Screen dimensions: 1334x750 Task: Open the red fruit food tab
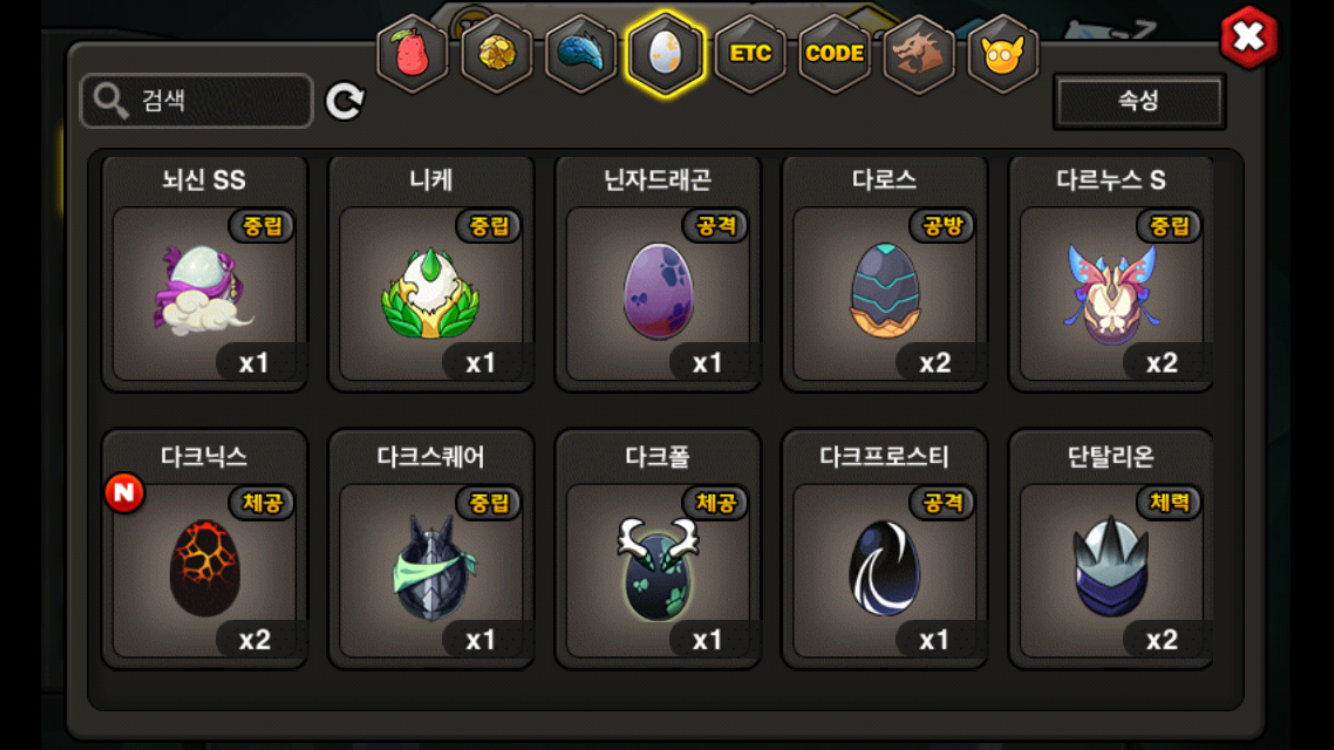click(412, 54)
